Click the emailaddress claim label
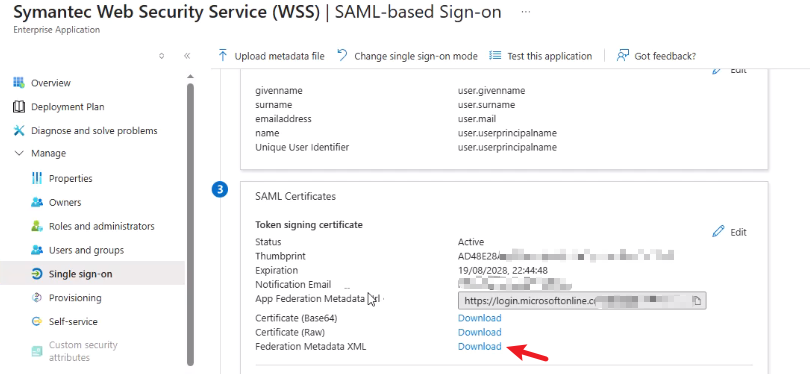Viewport: 810px width, 374px height. pyautogui.click(x=283, y=119)
